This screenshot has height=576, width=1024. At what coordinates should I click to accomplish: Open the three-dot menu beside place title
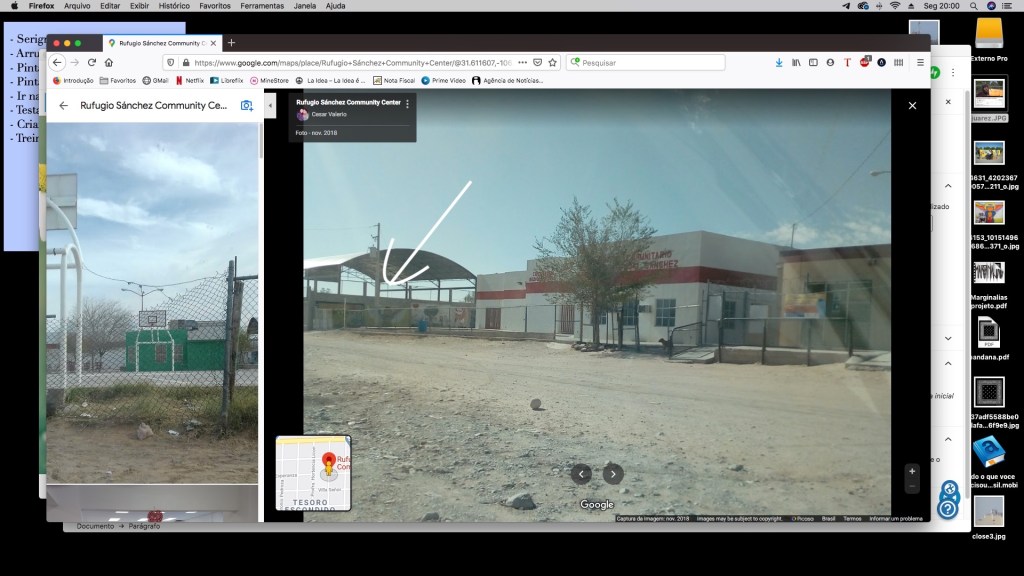tap(407, 103)
